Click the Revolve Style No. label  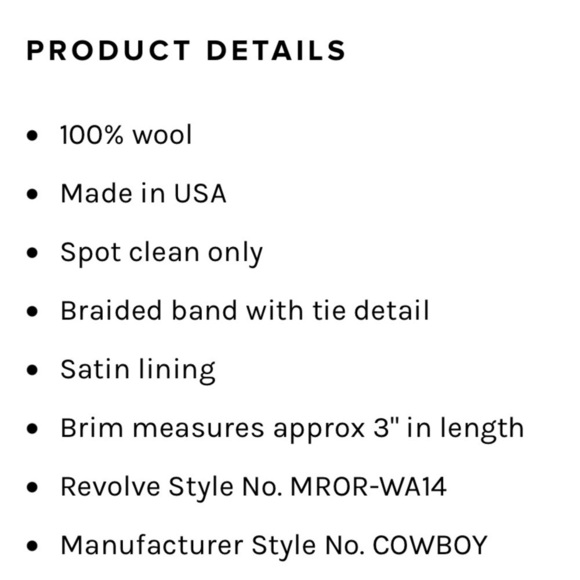point(171,487)
